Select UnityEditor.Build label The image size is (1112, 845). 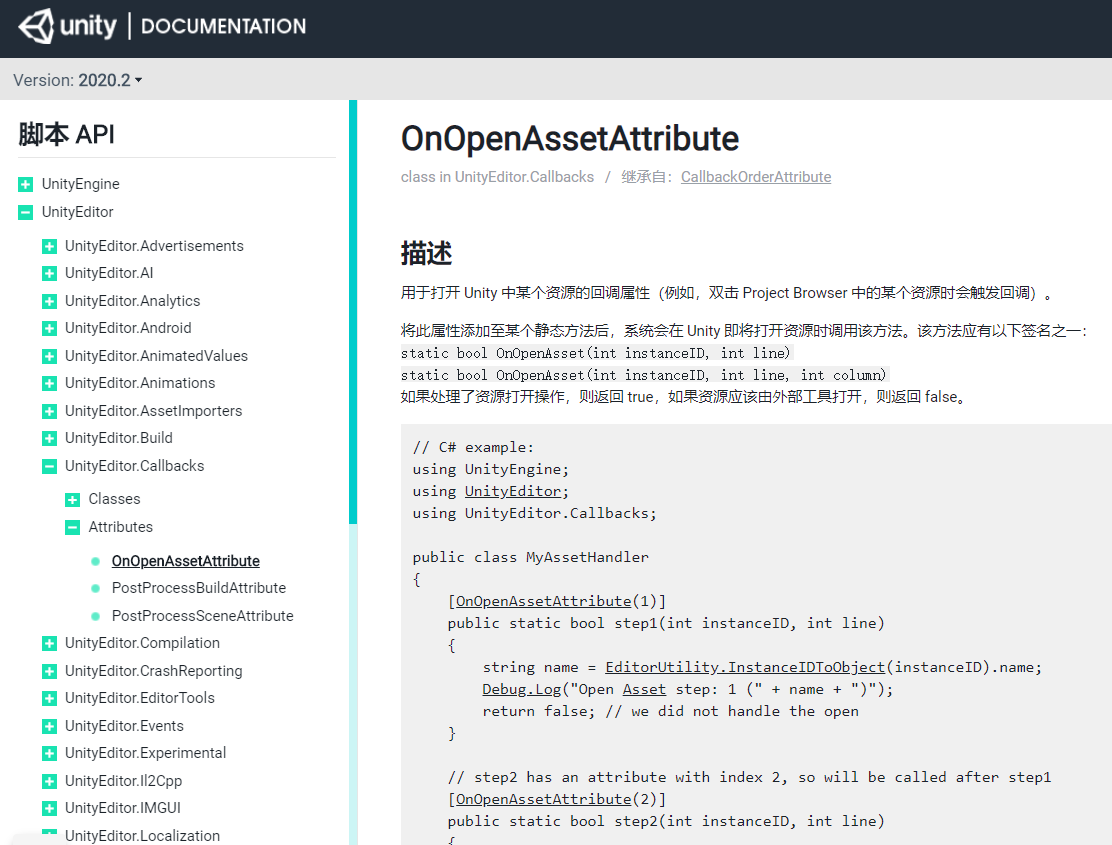tap(118, 438)
